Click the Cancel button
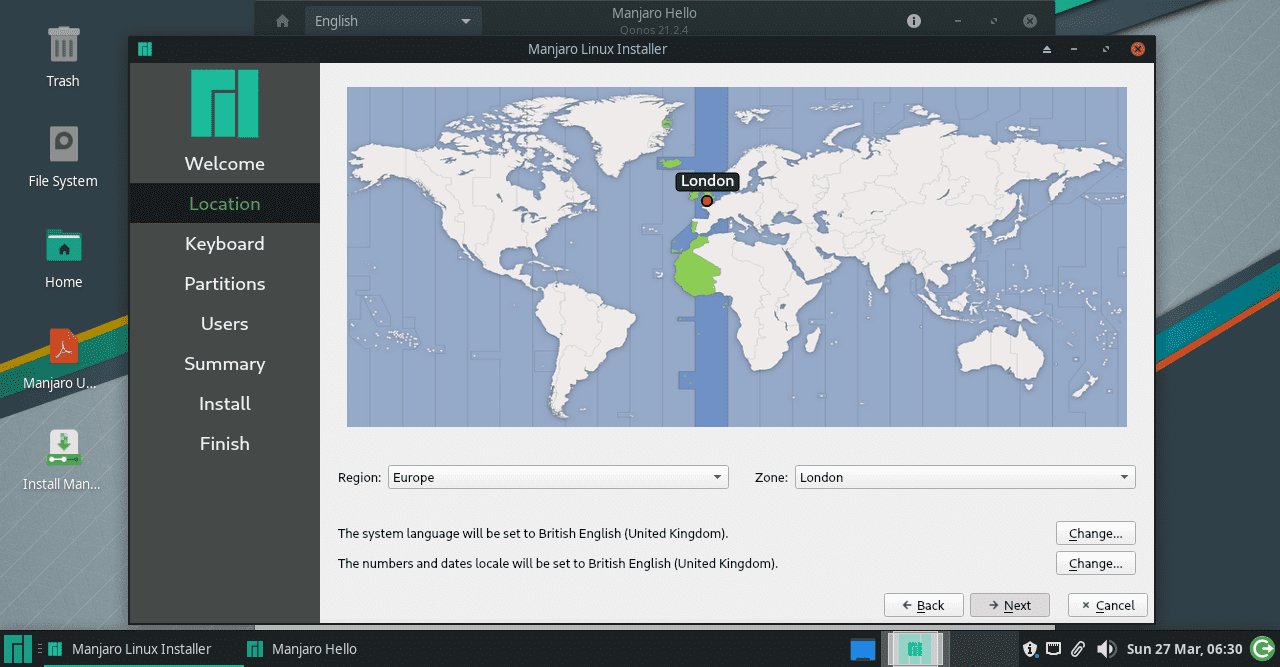This screenshot has height=667, width=1280. [1108, 605]
